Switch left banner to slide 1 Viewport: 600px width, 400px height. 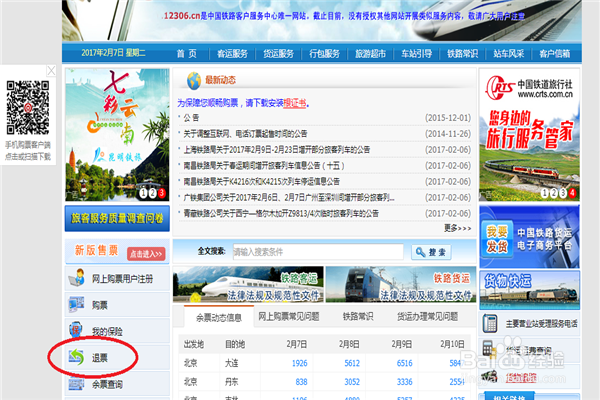point(143,193)
